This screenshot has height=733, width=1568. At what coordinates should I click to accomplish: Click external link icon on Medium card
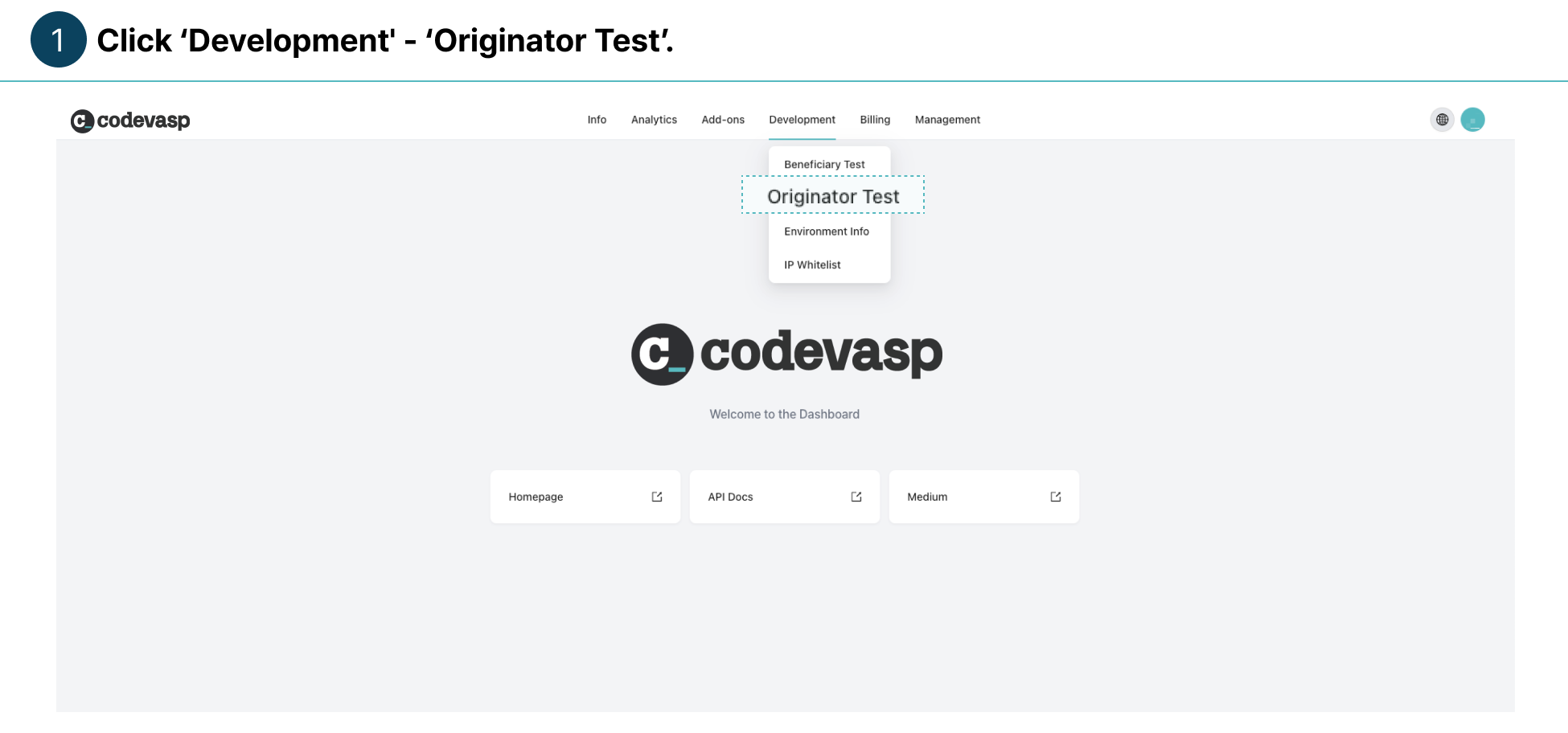coord(1056,497)
